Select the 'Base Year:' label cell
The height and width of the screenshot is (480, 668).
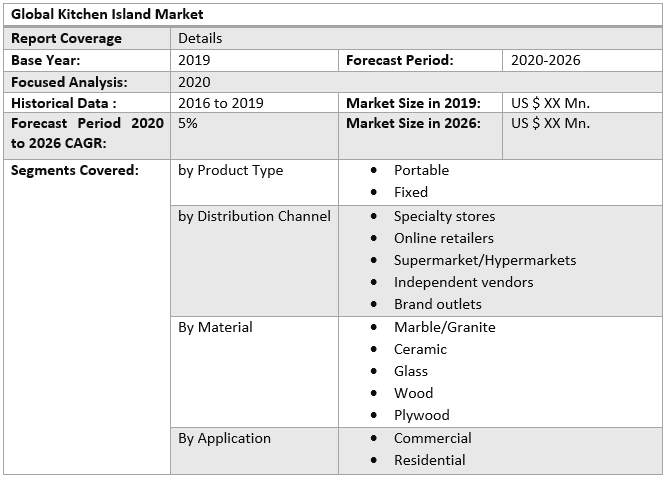click(45, 60)
